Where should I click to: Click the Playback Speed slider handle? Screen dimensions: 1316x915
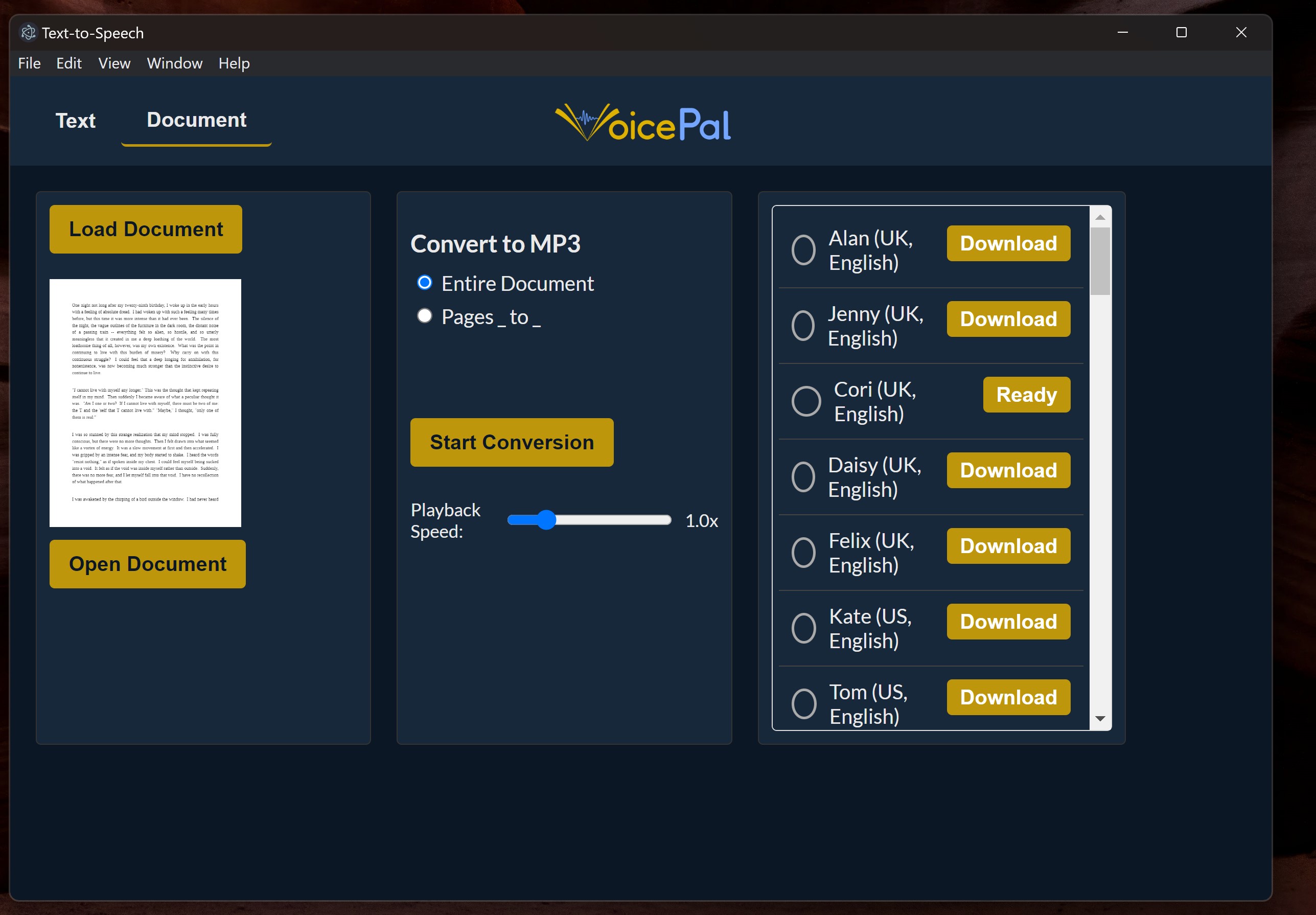[x=546, y=520]
